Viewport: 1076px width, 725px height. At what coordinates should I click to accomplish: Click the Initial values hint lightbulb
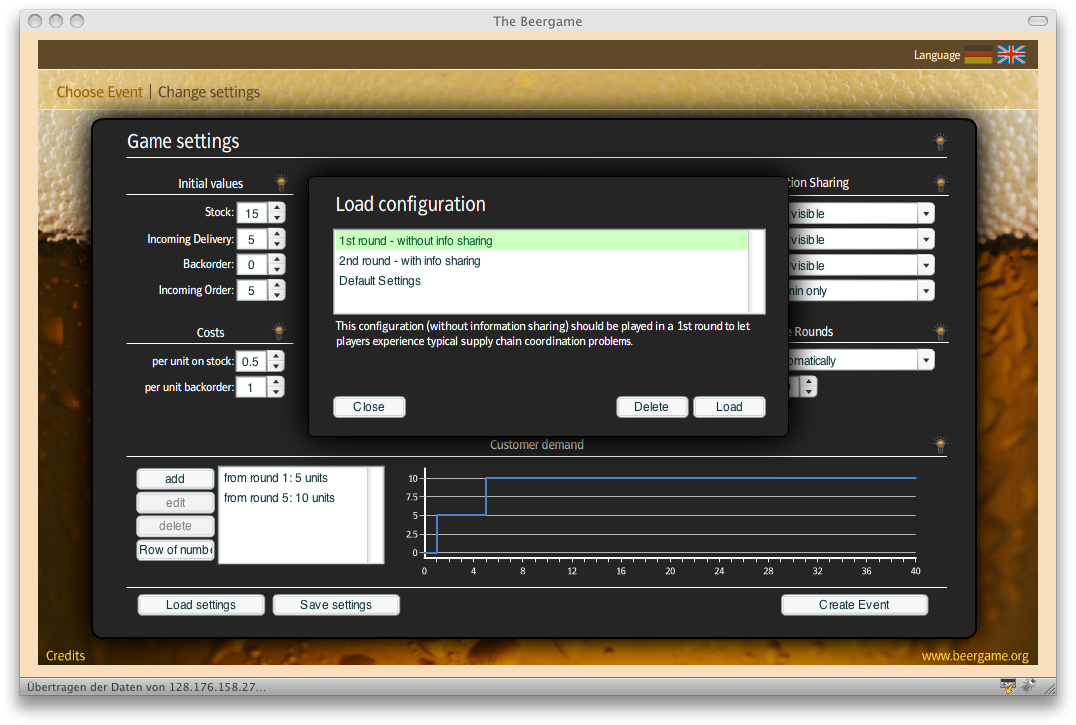coord(281,182)
